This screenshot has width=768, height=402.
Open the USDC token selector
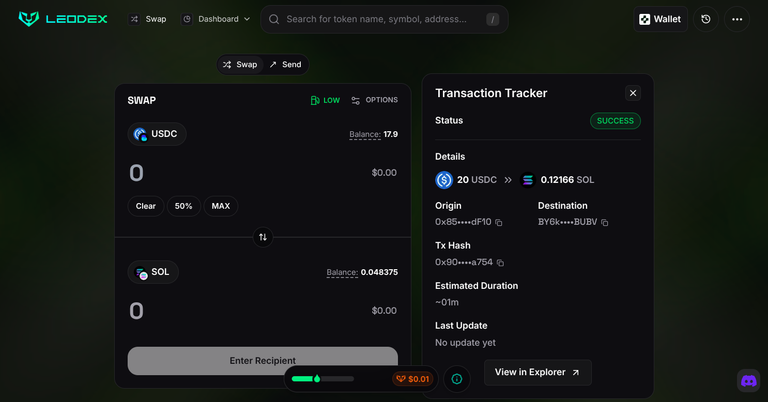pos(157,134)
